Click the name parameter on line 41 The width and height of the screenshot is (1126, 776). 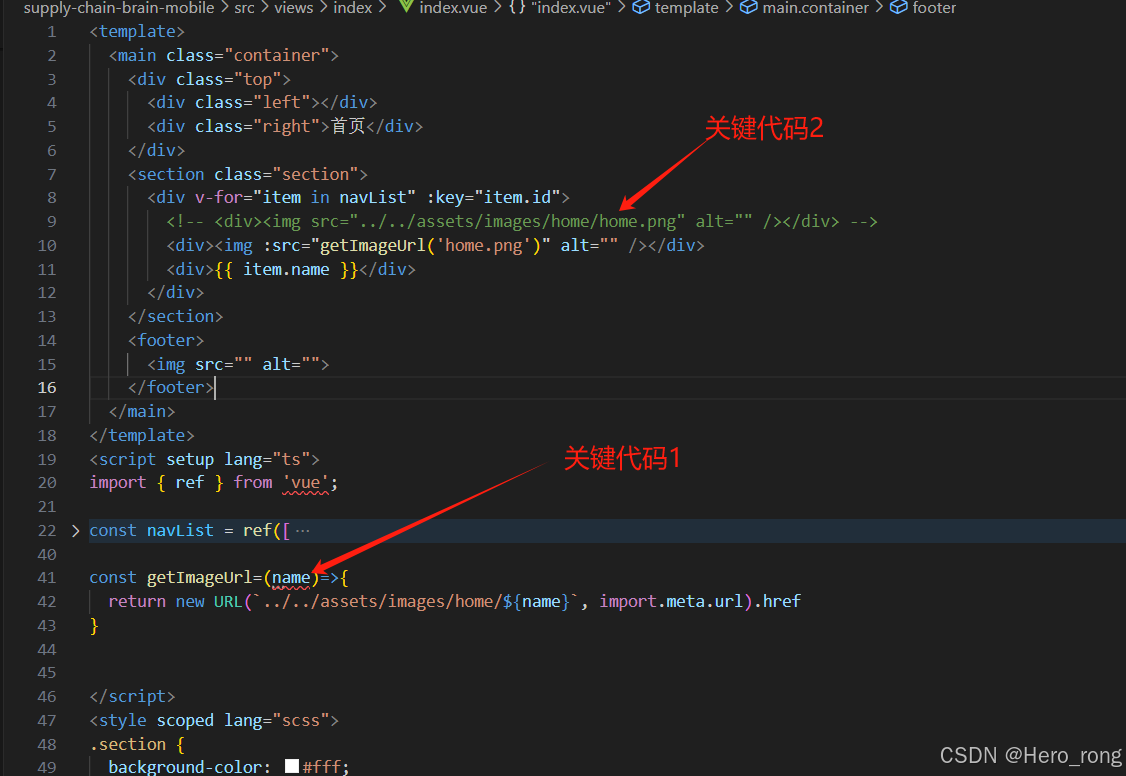point(291,578)
